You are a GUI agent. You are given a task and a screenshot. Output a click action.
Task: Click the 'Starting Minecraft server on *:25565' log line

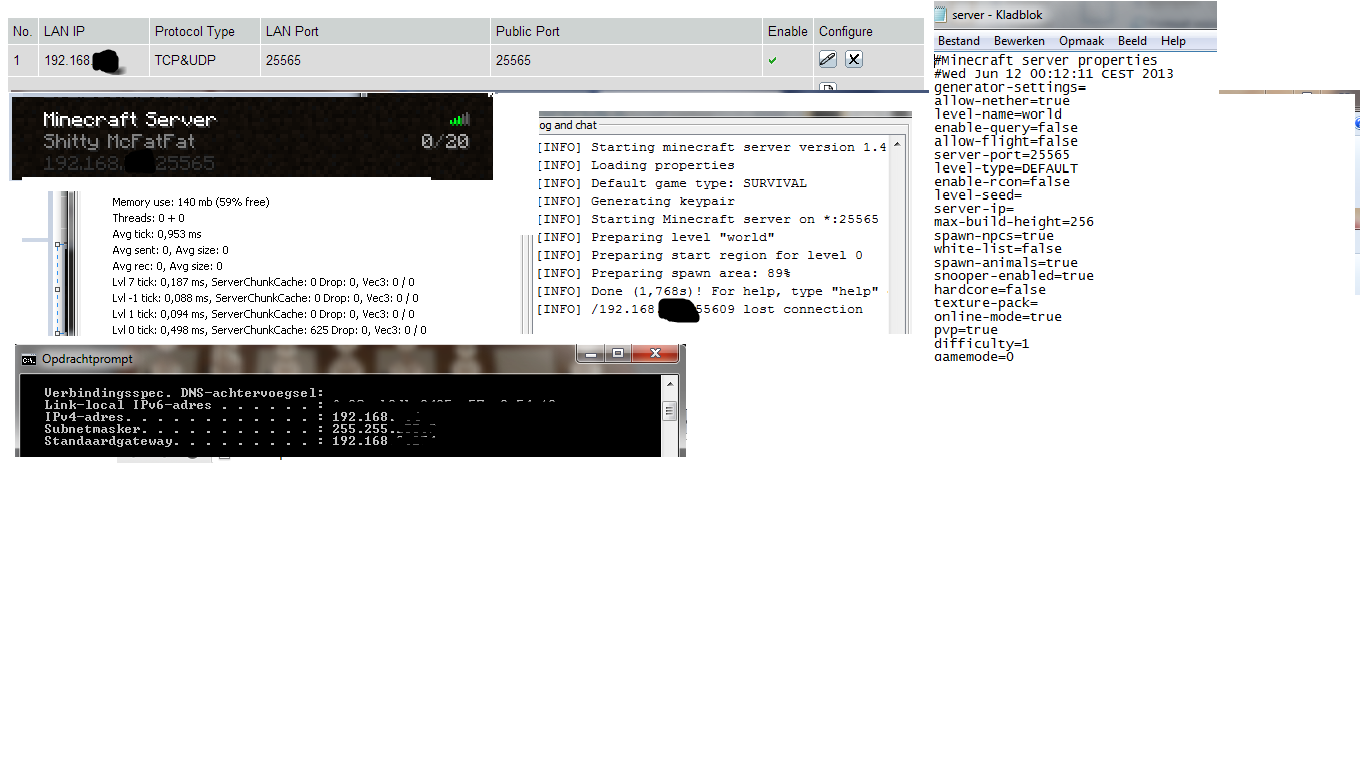[x=708, y=219]
